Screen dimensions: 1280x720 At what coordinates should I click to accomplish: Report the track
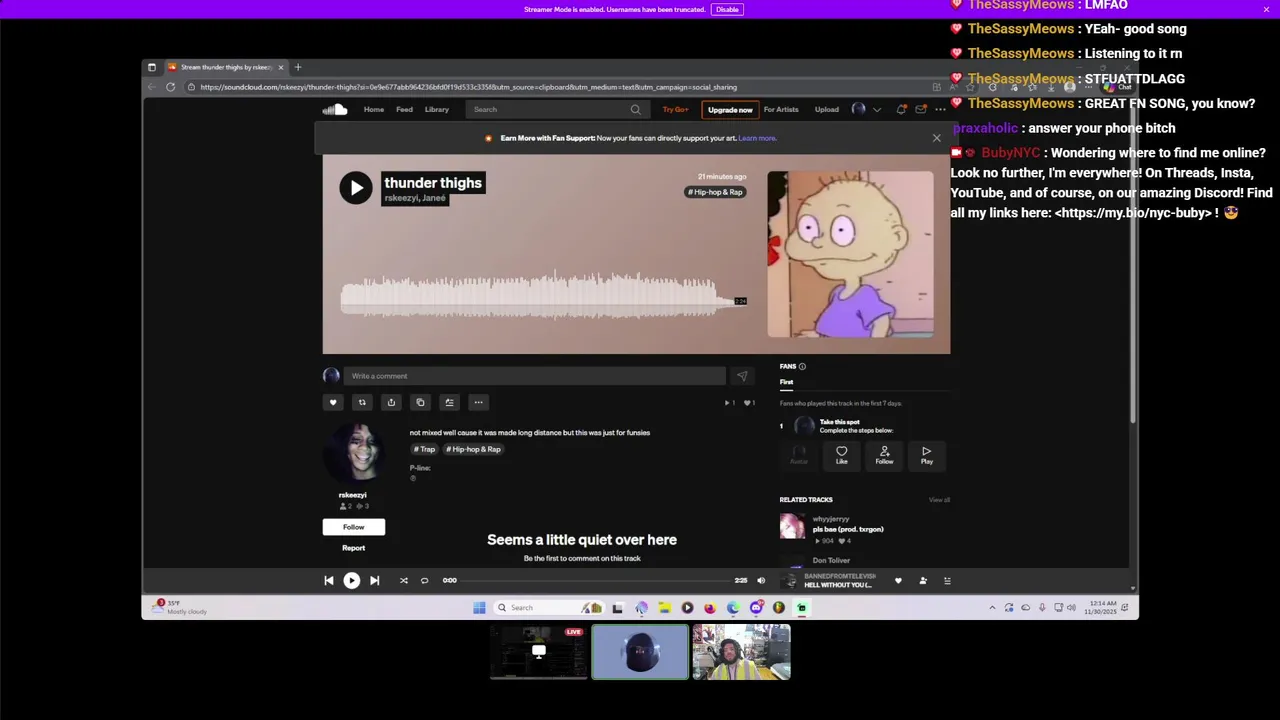coord(354,548)
